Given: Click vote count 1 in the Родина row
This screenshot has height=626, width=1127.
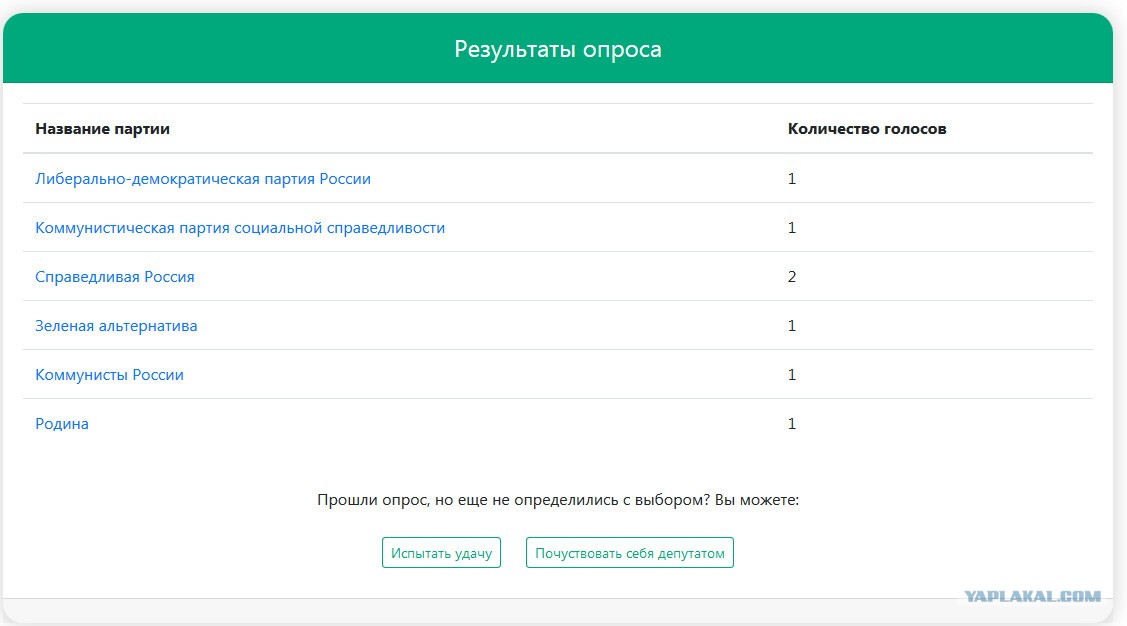Looking at the screenshot, I should pos(792,423).
